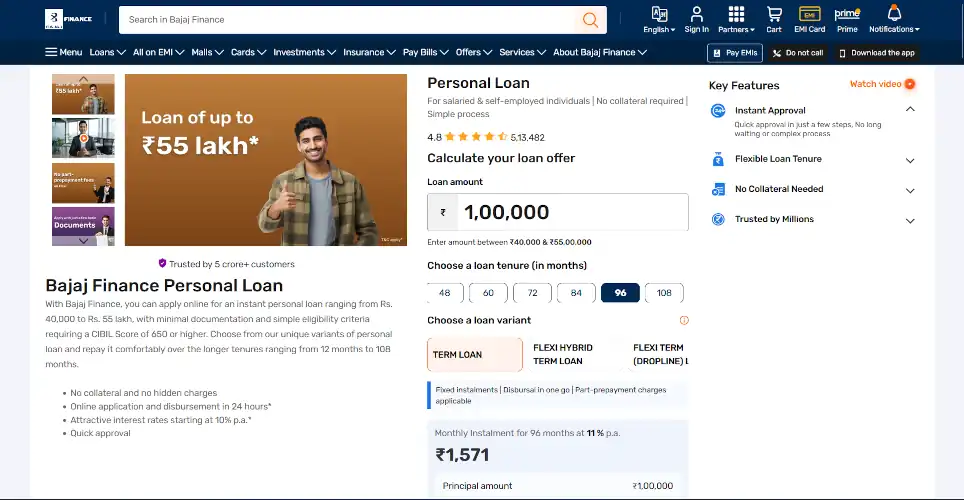Click the No Collateral Needed icon
Viewport: 964px width, 500px height.
(x=718, y=189)
